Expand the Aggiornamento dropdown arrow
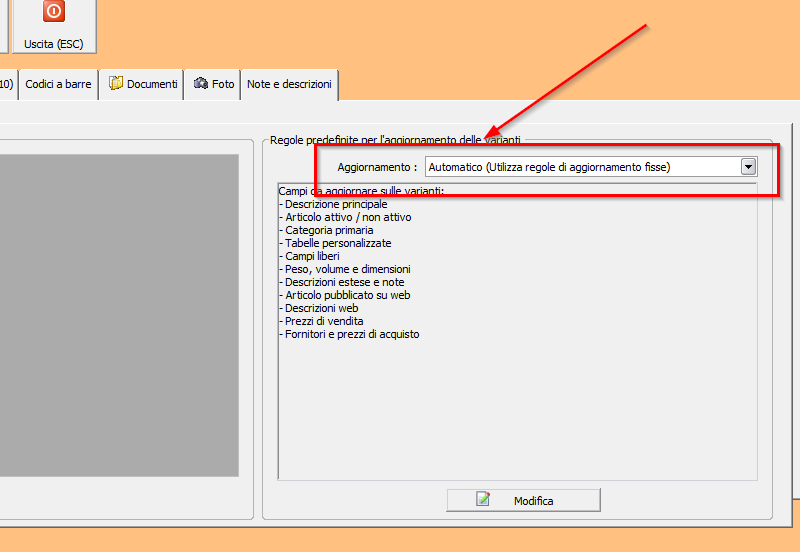Viewport: 800px width, 552px height. pyautogui.click(x=748, y=167)
